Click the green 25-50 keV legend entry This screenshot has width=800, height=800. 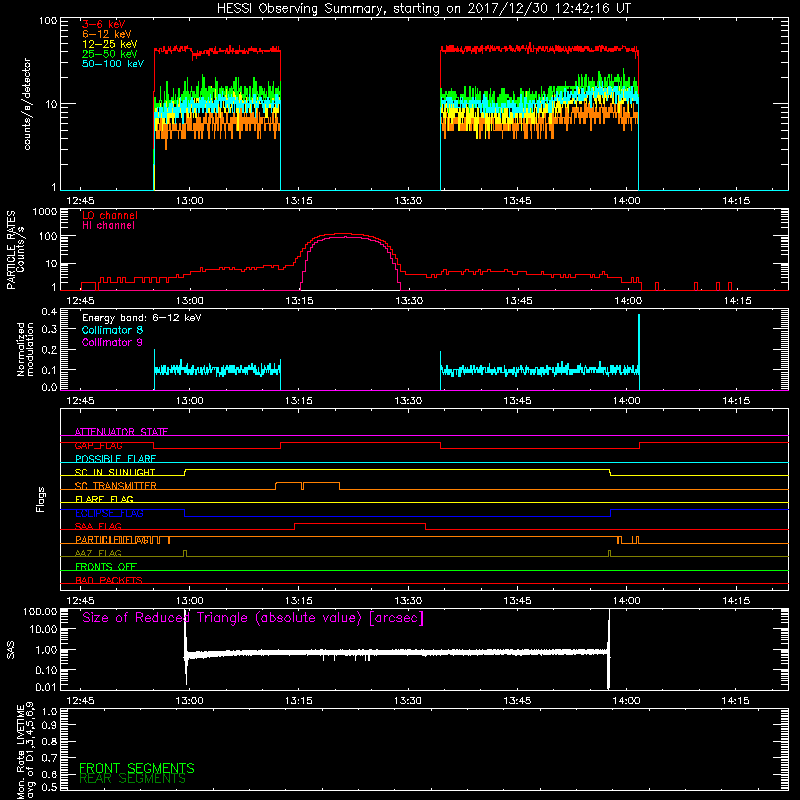110,54
